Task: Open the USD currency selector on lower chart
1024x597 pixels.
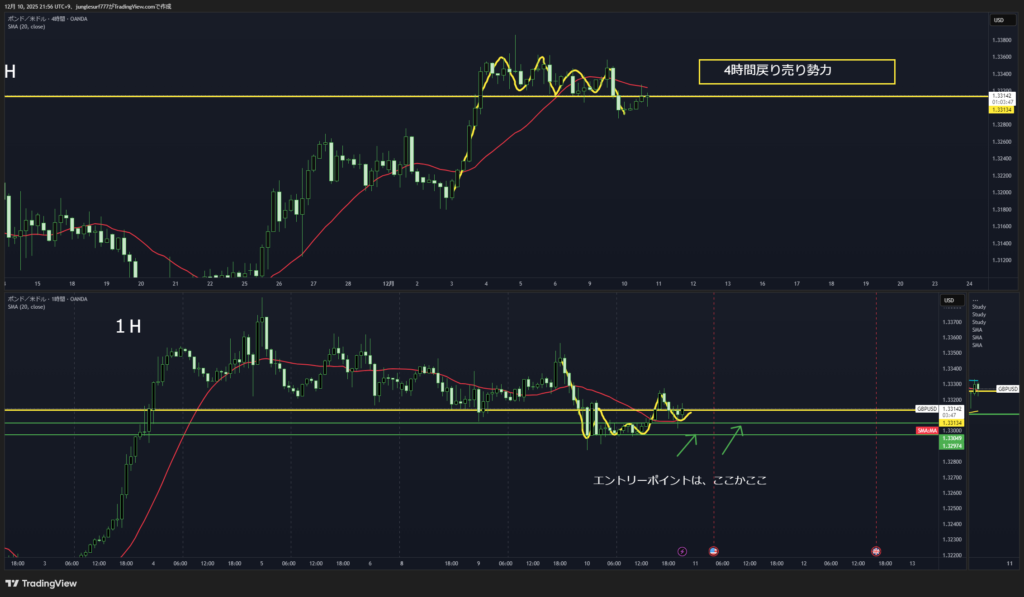Action: coord(950,300)
